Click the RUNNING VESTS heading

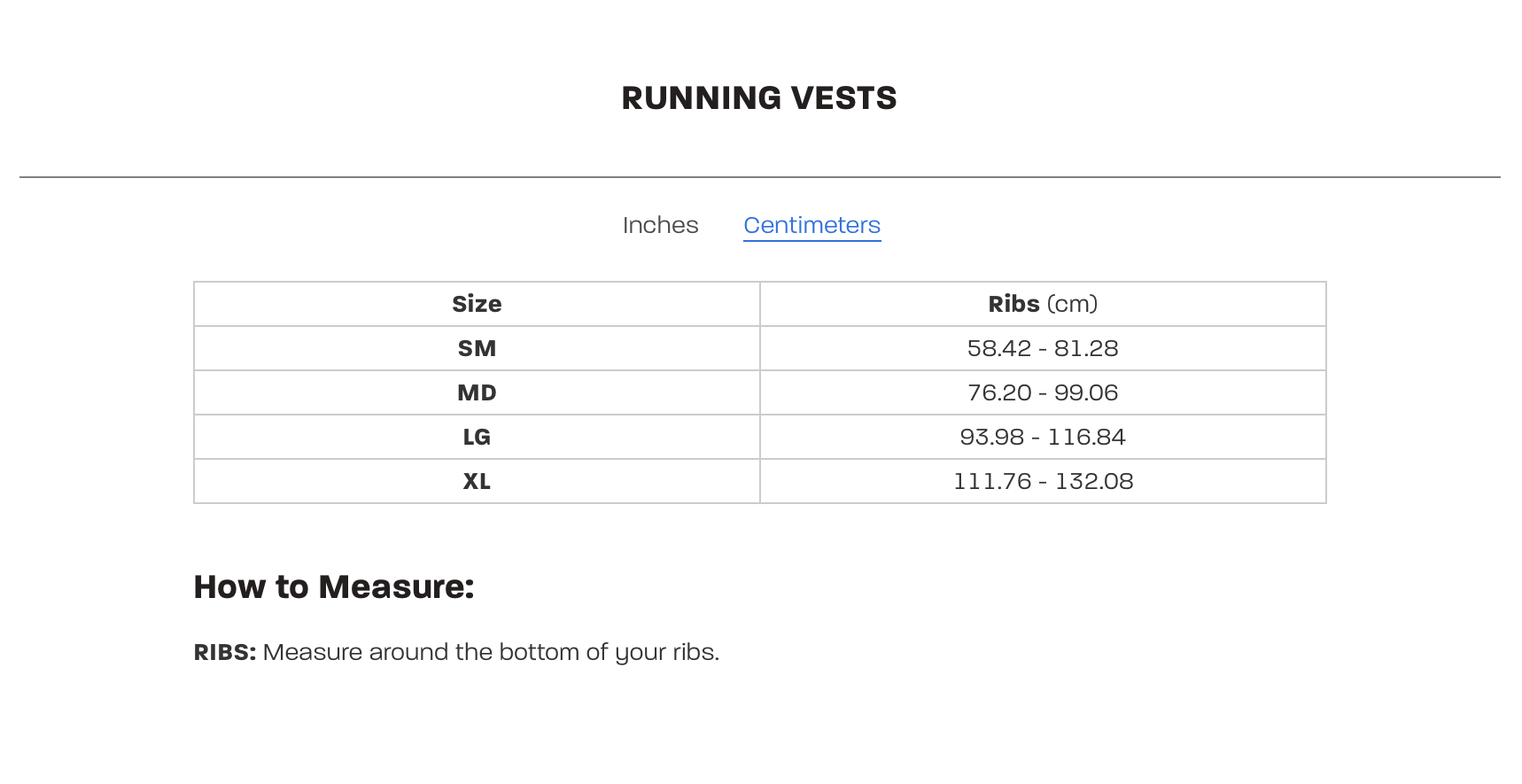pyautogui.click(x=759, y=98)
